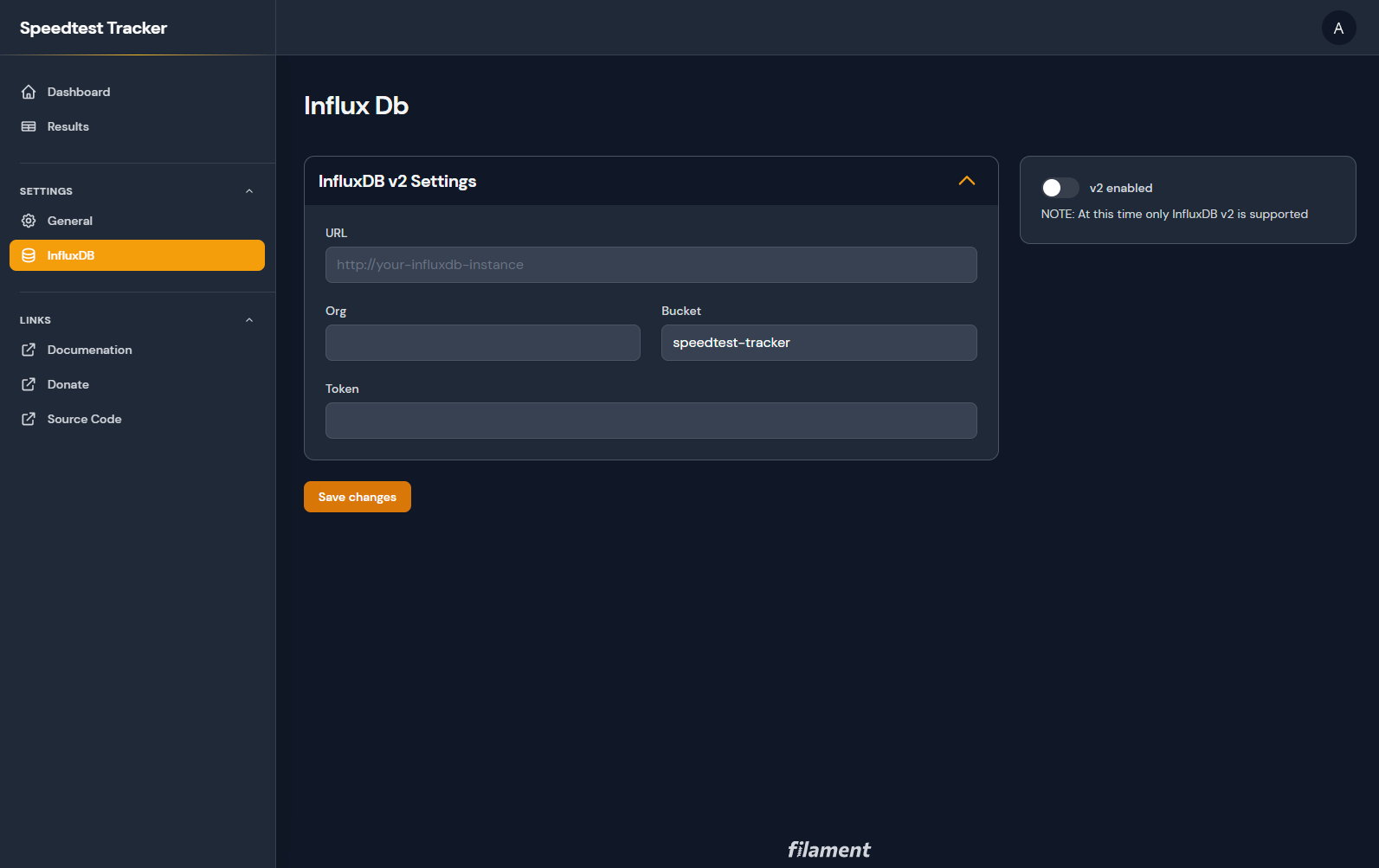Open the Source Code link
The width and height of the screenshot is (1379, 868).
137,419
